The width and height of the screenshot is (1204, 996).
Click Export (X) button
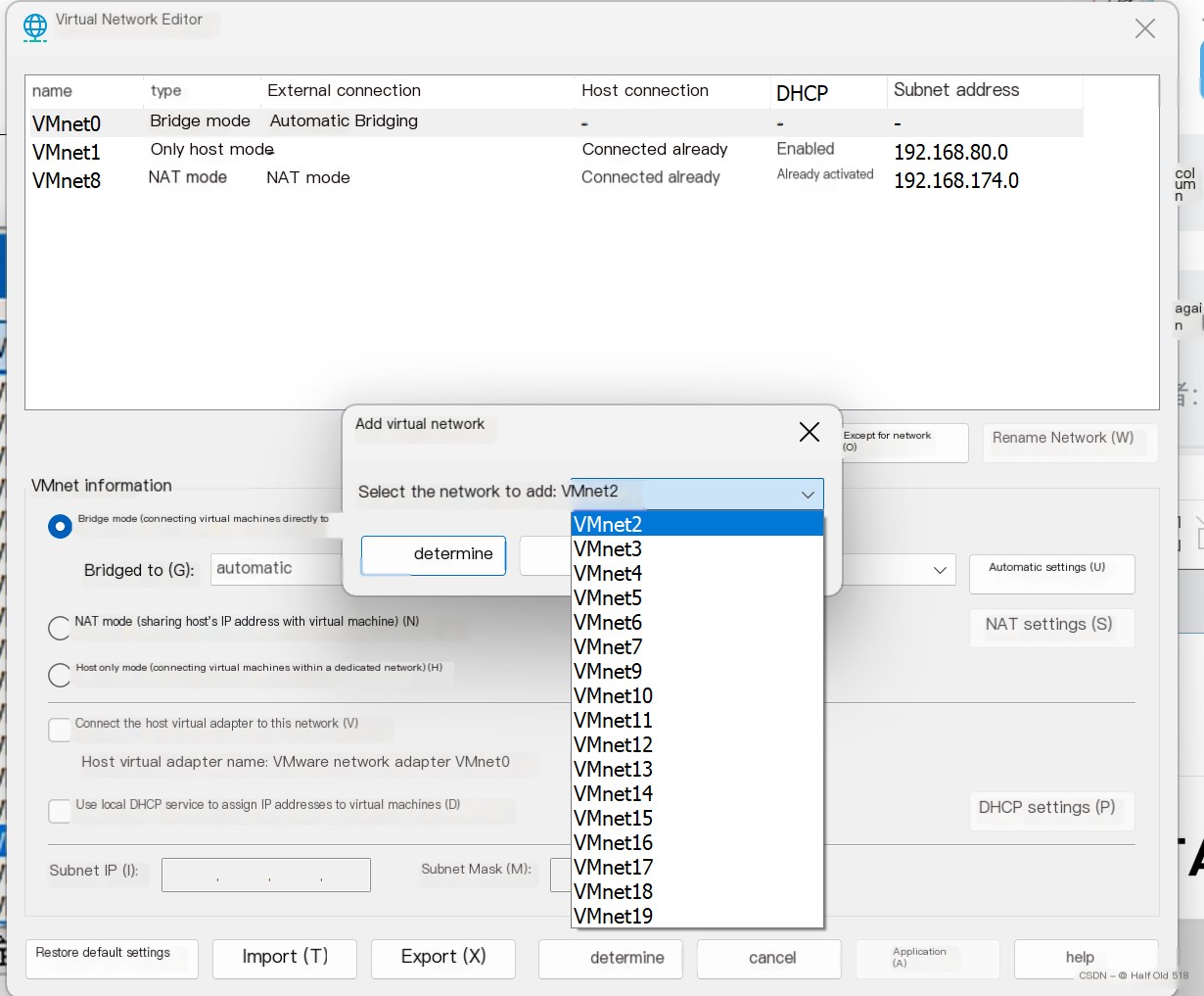point(443,959)
